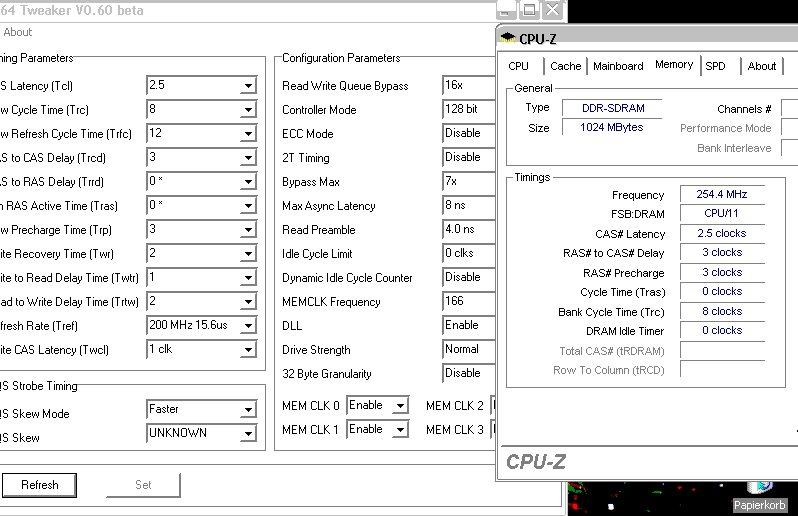This screenshot has height=516, width=798.
Task: Click the Max Async Latency 8 ns field
Action: [469, 206]
